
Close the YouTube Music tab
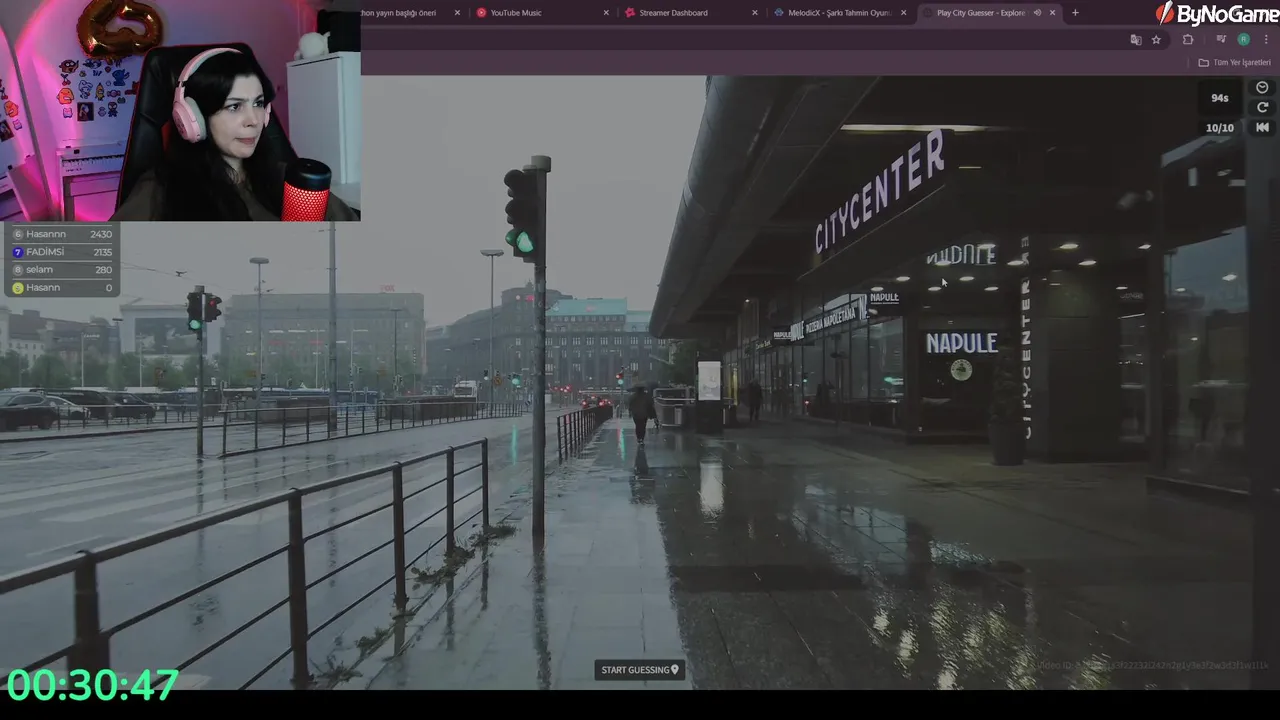click(x=606, y=13)
